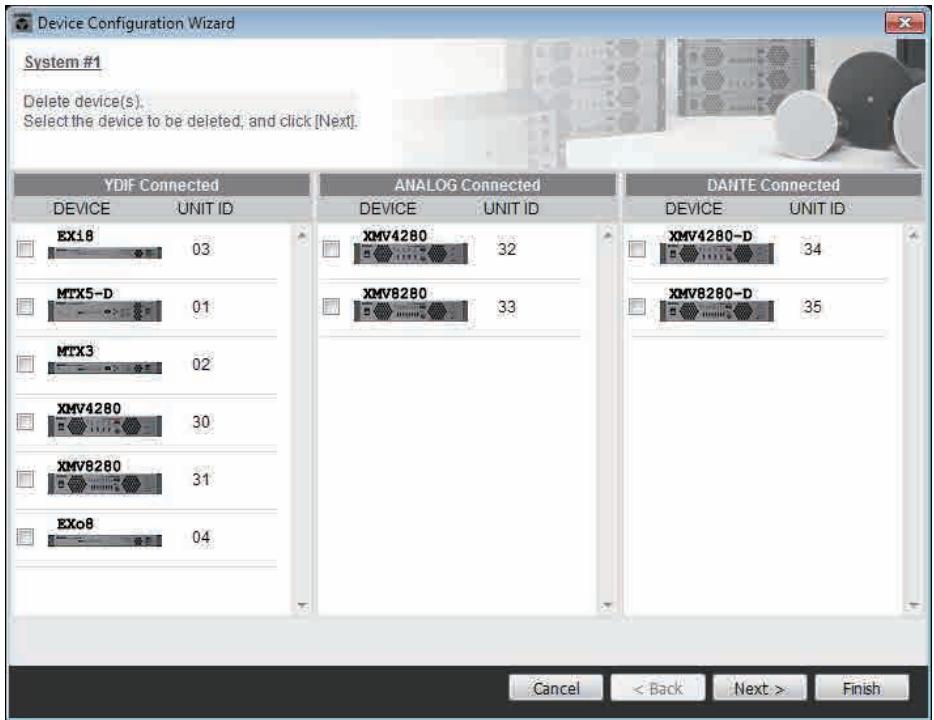Click the YDIF Connected column header
934x720 pixels.
pyautogui.click(x=161, y=185)
